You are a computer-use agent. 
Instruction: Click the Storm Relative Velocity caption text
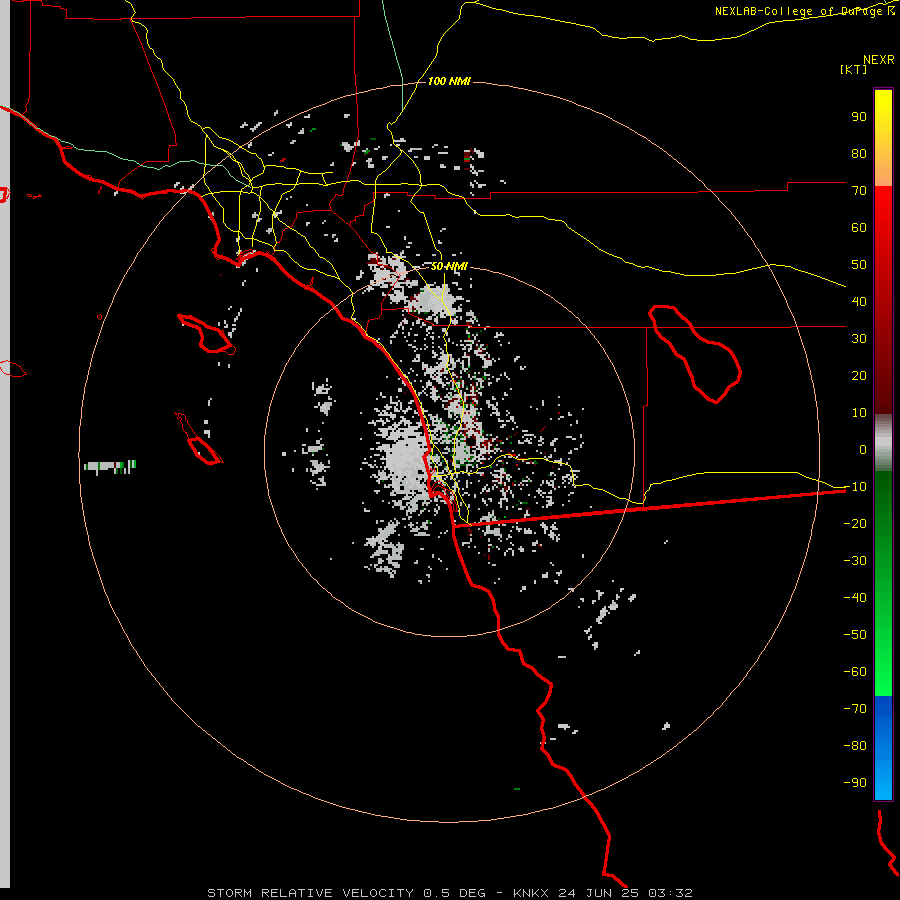click(449, 893)
